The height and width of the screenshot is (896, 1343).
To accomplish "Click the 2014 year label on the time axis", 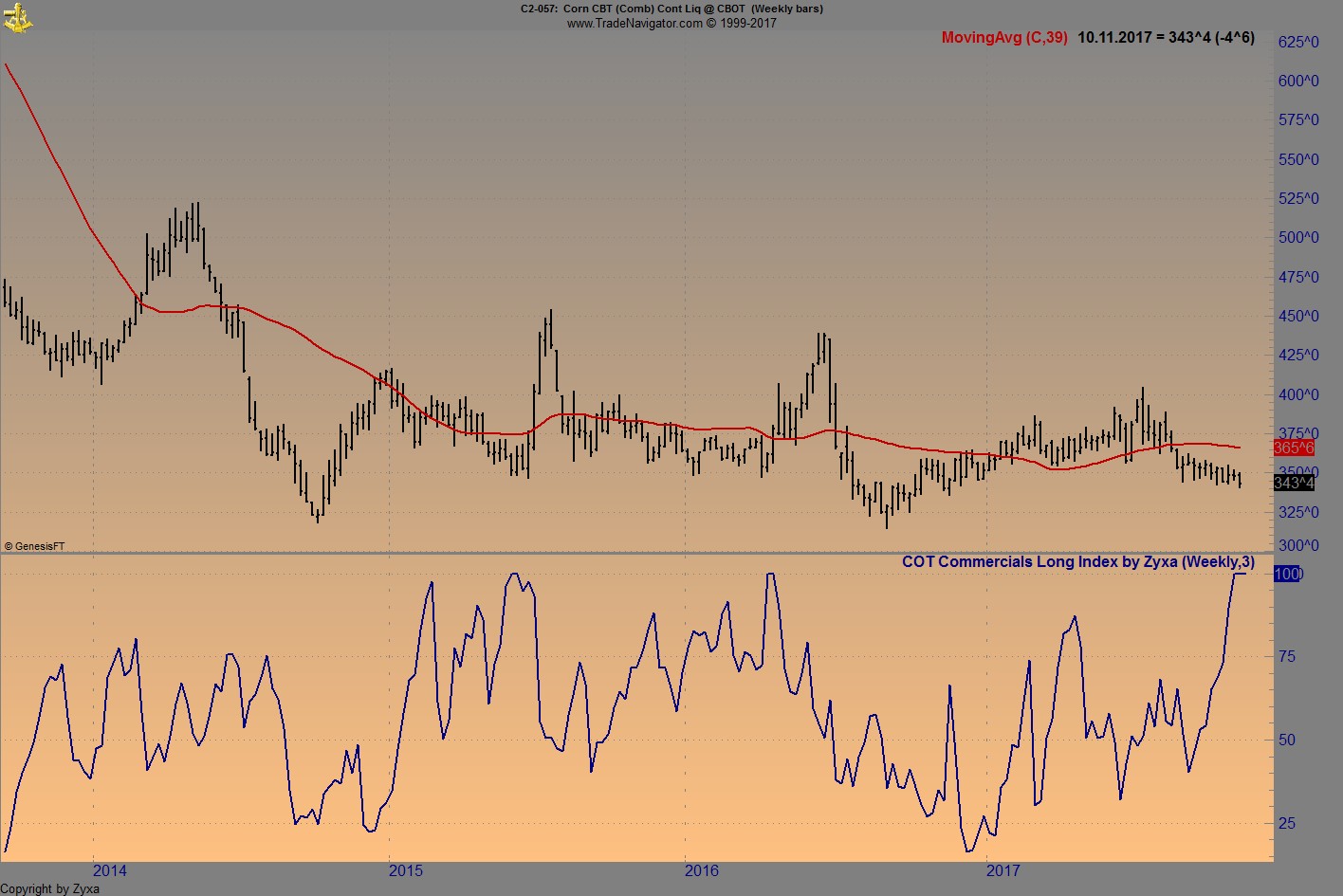I will (109, 870).
